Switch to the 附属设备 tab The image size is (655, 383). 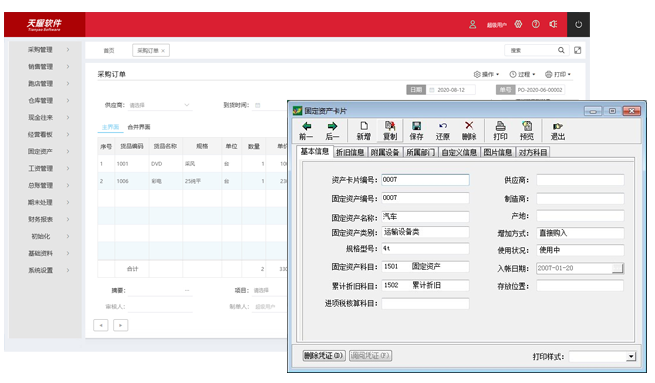[385, 152]
